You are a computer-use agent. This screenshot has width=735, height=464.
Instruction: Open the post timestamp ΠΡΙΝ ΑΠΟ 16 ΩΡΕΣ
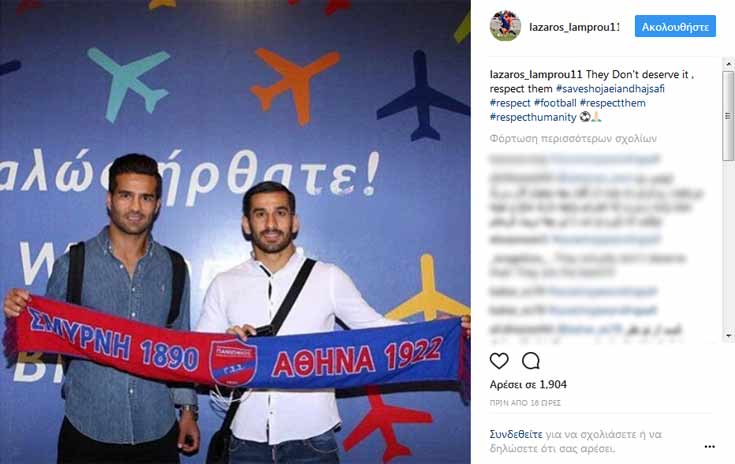525,403
